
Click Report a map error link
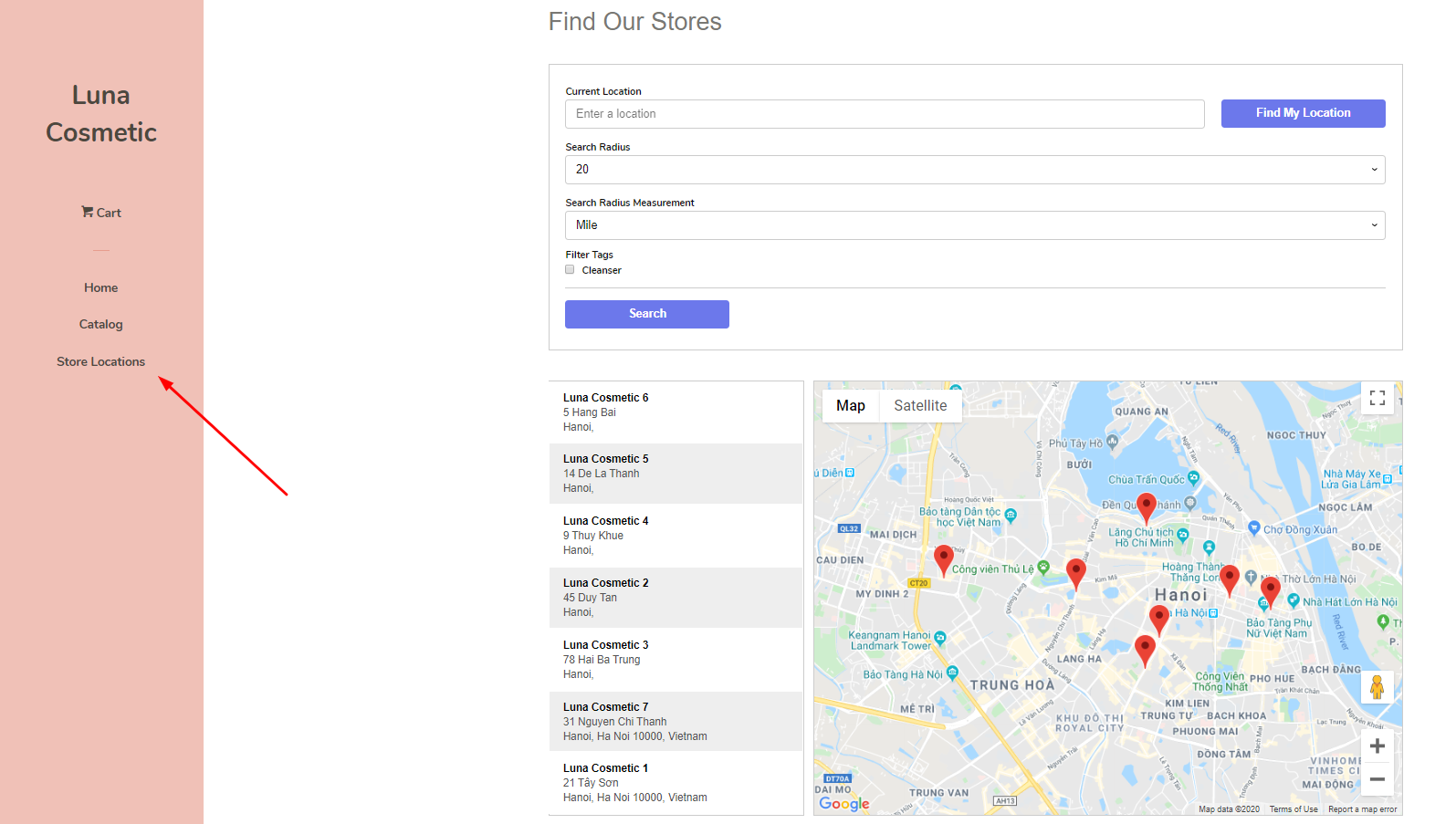point(1362,809)
